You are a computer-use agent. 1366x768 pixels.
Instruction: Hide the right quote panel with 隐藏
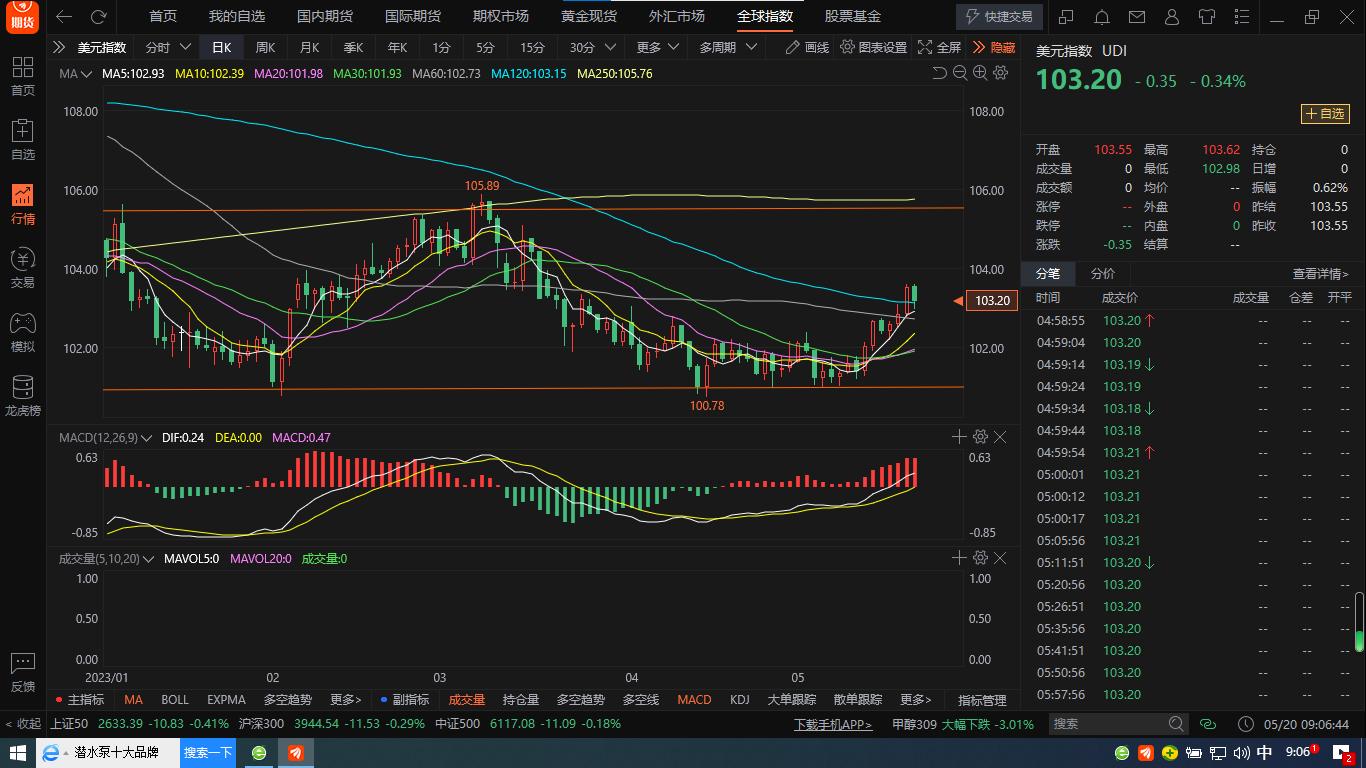[x=994, y=48]
